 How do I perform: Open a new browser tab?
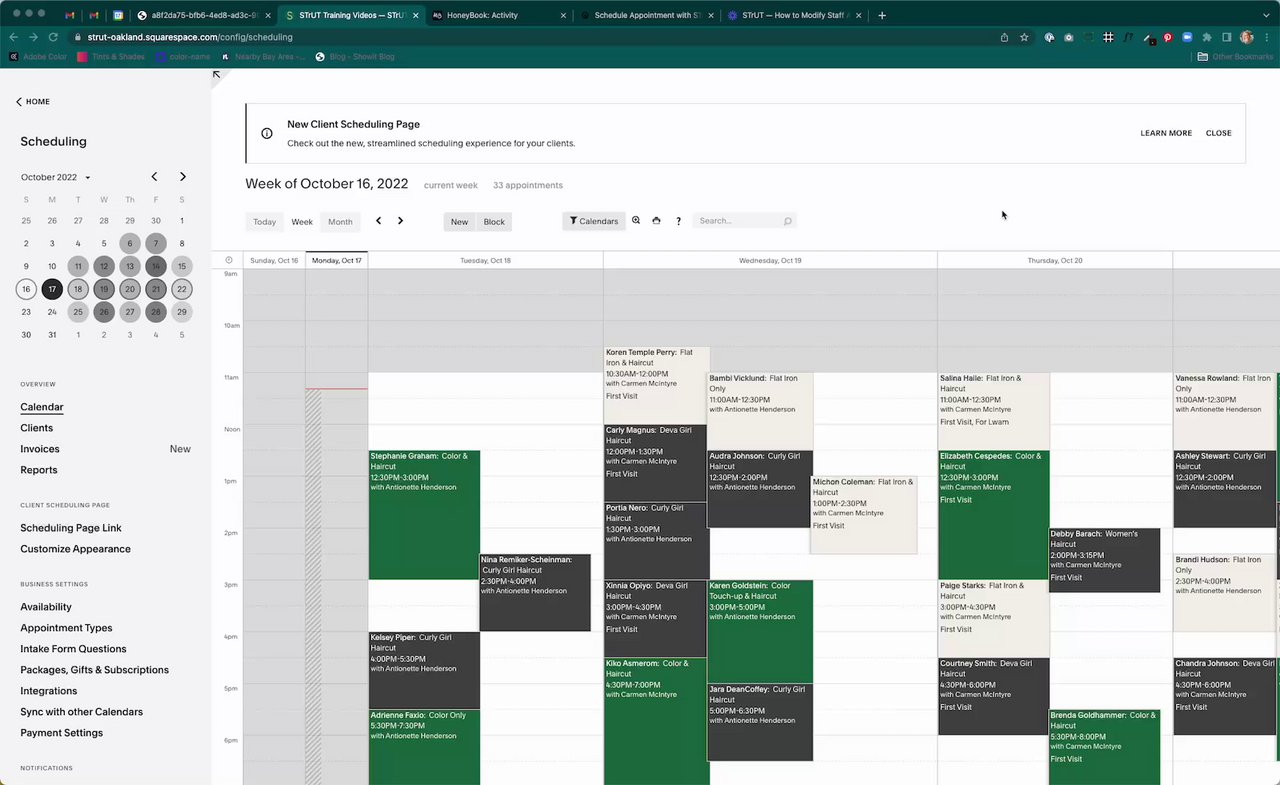coord(881,15)
